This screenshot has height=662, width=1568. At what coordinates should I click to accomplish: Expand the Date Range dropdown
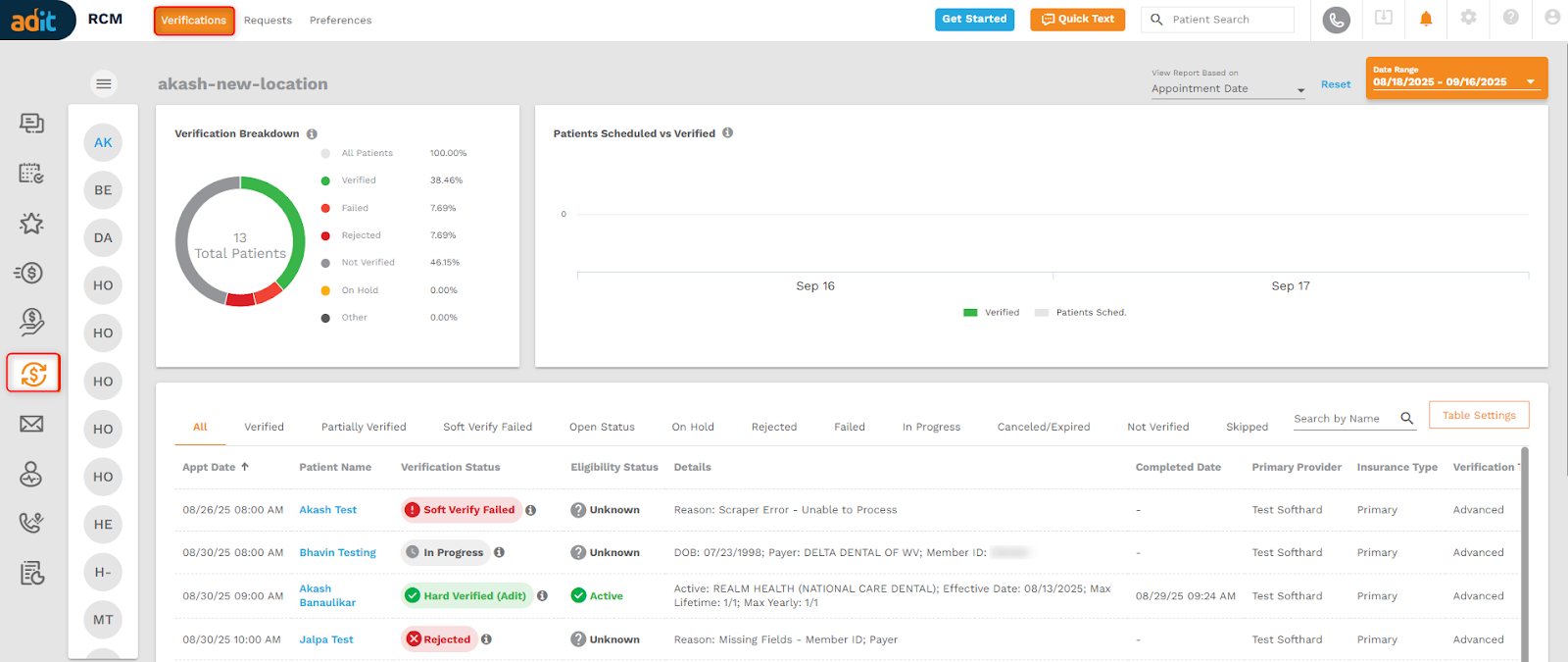(x=1455, y=77)
